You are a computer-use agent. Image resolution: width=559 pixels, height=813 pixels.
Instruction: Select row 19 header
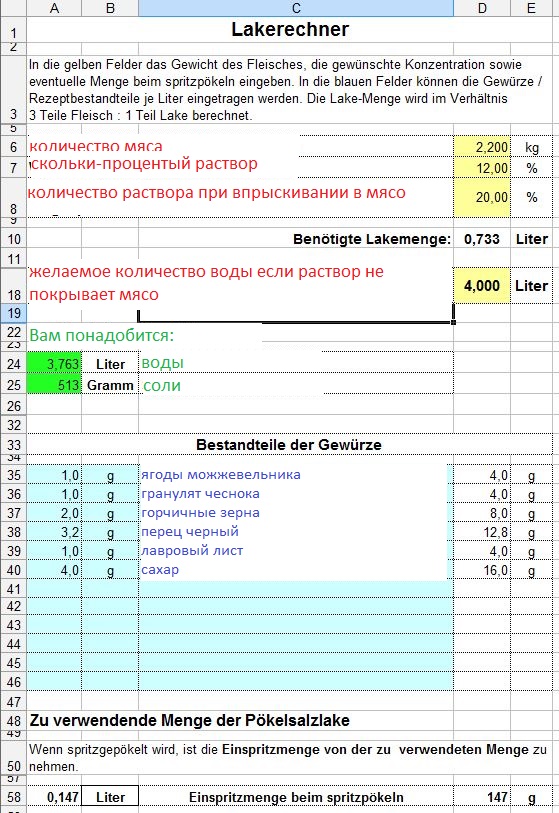tap(13, 313)
